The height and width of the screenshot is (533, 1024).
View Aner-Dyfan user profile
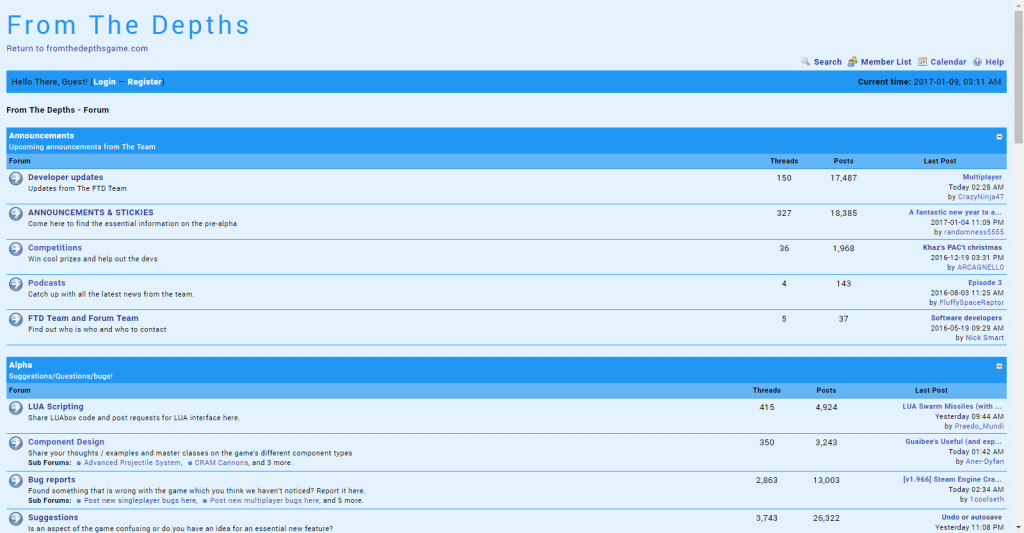(985, 461)
